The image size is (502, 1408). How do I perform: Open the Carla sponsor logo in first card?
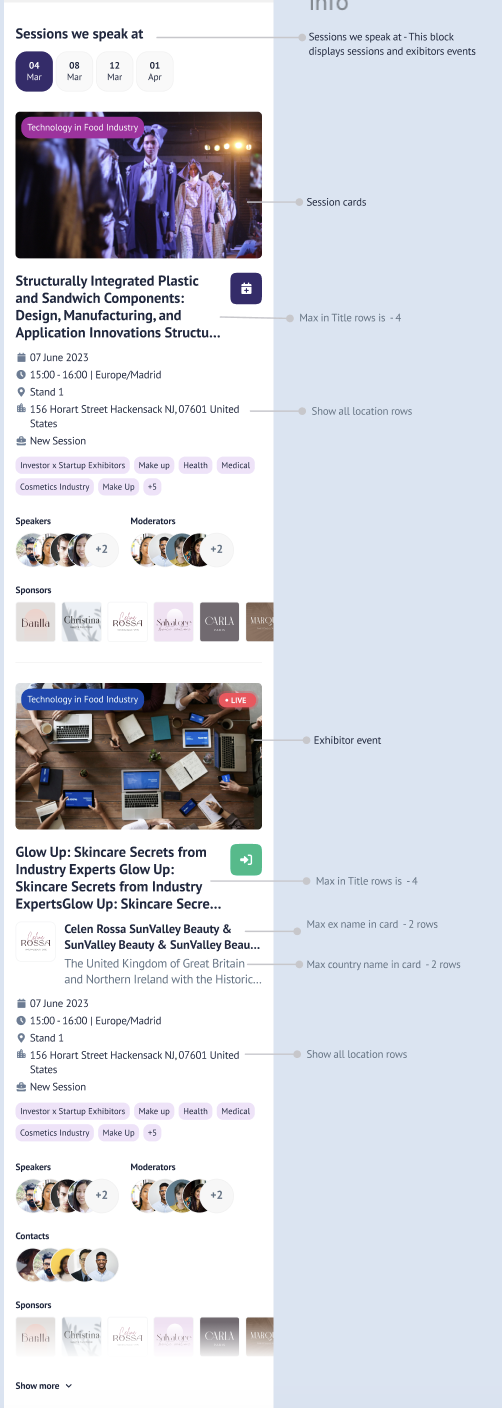coord(219,622)
